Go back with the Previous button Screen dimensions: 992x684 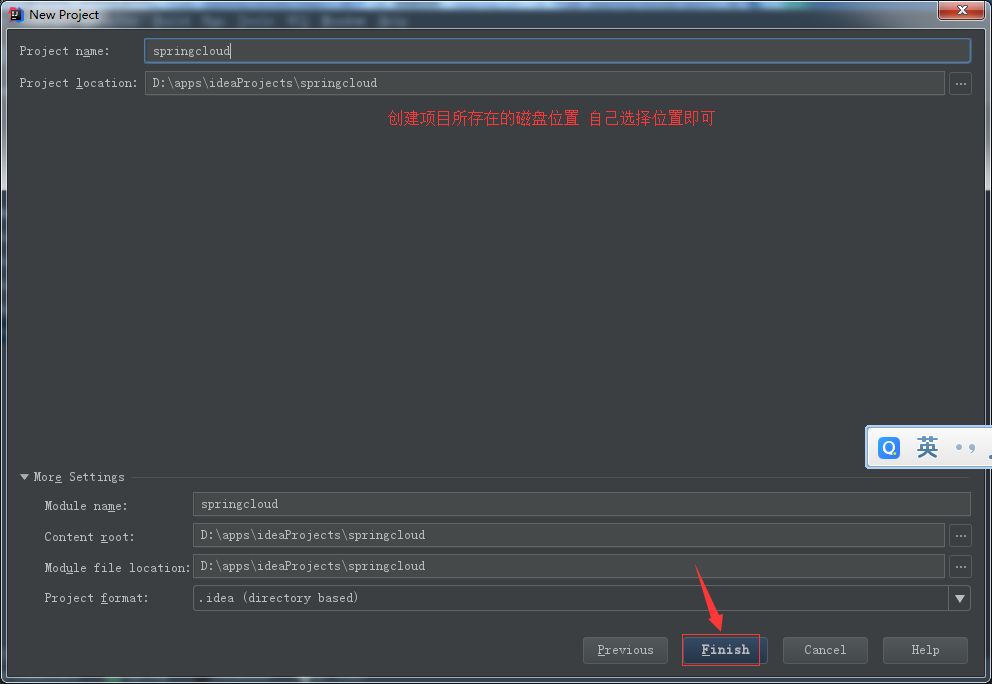click(625, 650)
